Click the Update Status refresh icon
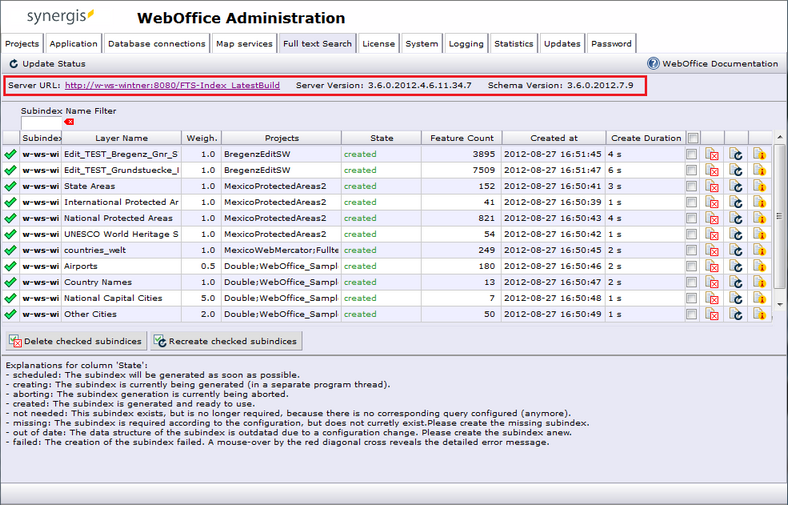The image size is (788, 505). (x=12, y=64)
